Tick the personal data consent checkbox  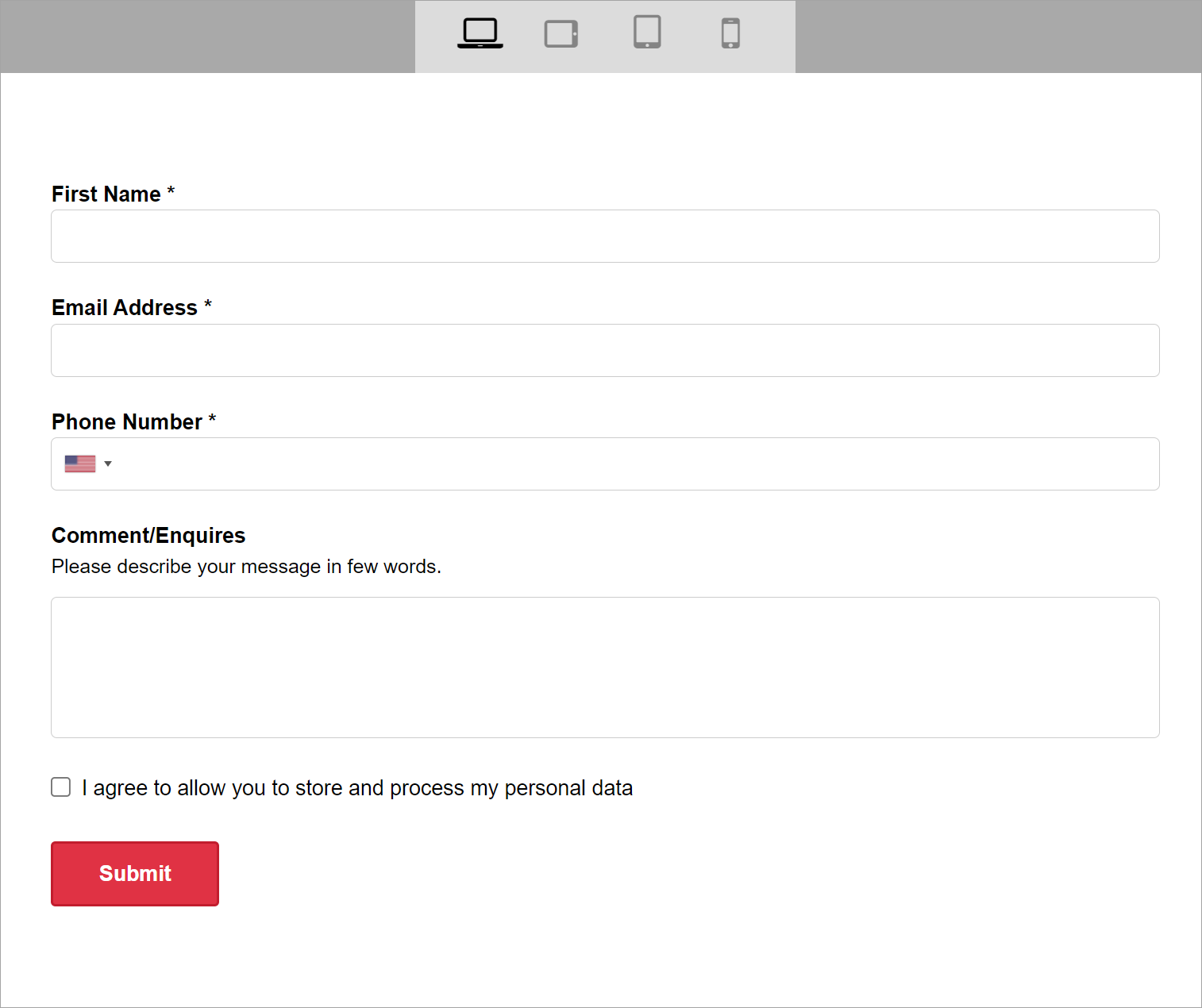click(x=61, y=787)
